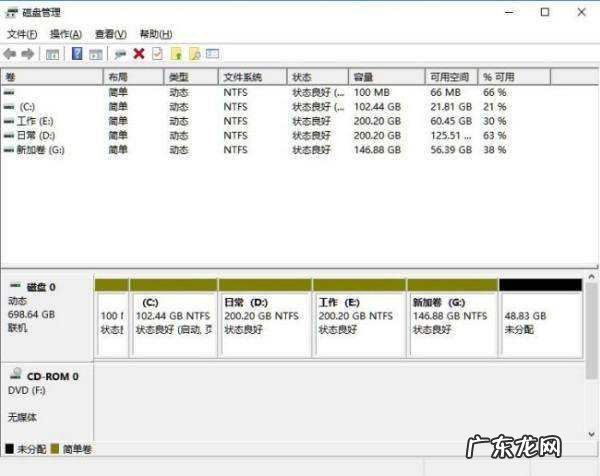Toggle the show/hide console tree icon
Screen dimensions: 600x476
point(52,54)
